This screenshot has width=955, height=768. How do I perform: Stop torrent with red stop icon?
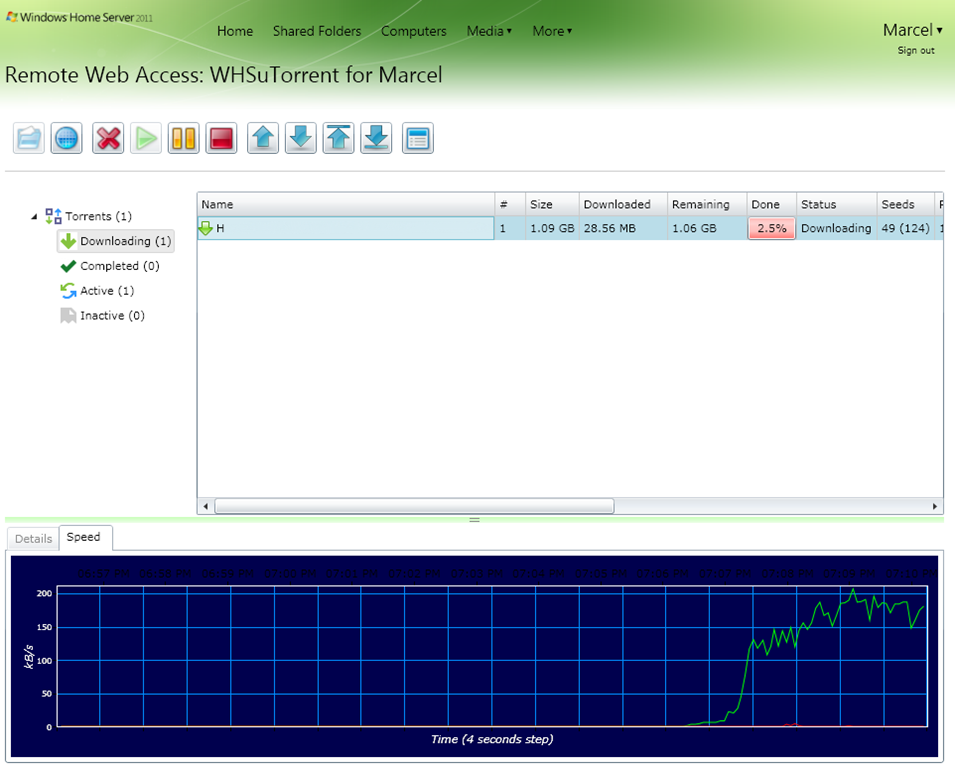(221, 138)
